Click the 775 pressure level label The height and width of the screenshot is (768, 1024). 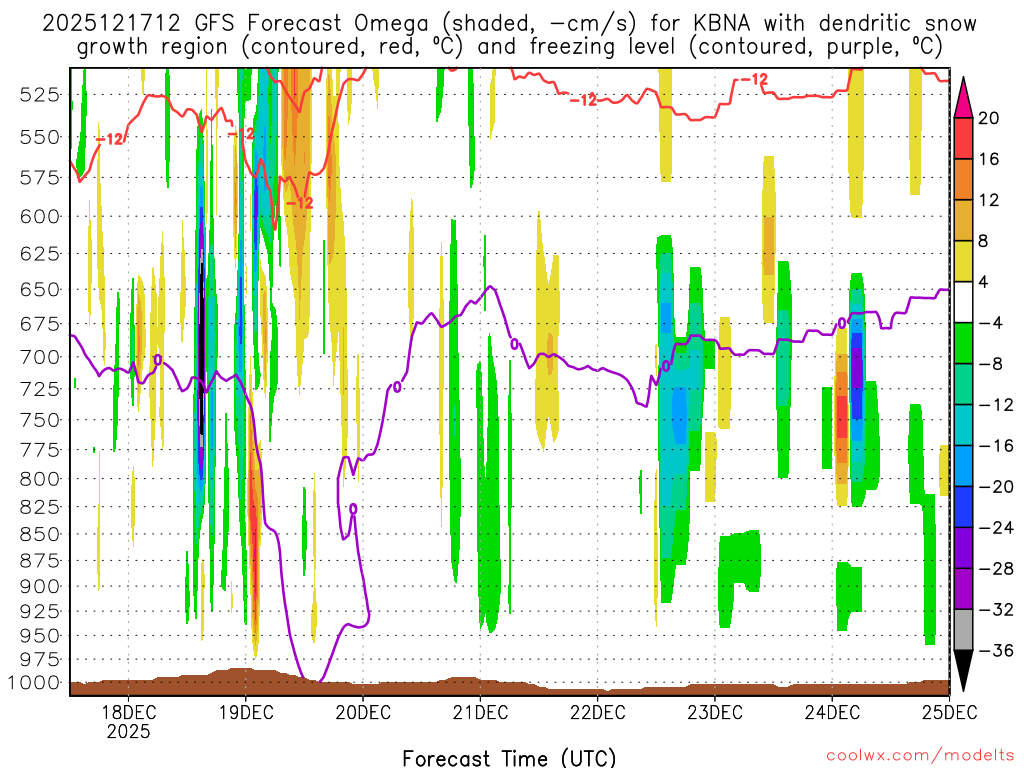(x=39, y=450)
